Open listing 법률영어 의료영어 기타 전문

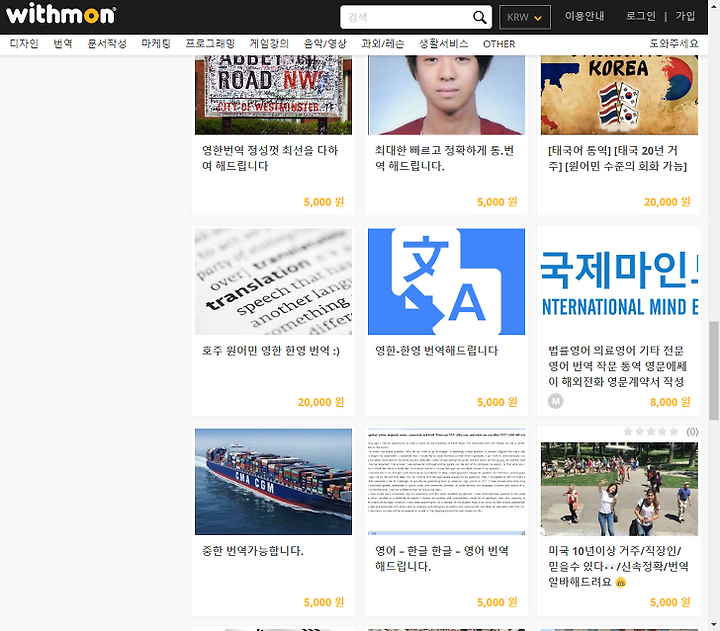pyautogui.click(x=618, y=366)
